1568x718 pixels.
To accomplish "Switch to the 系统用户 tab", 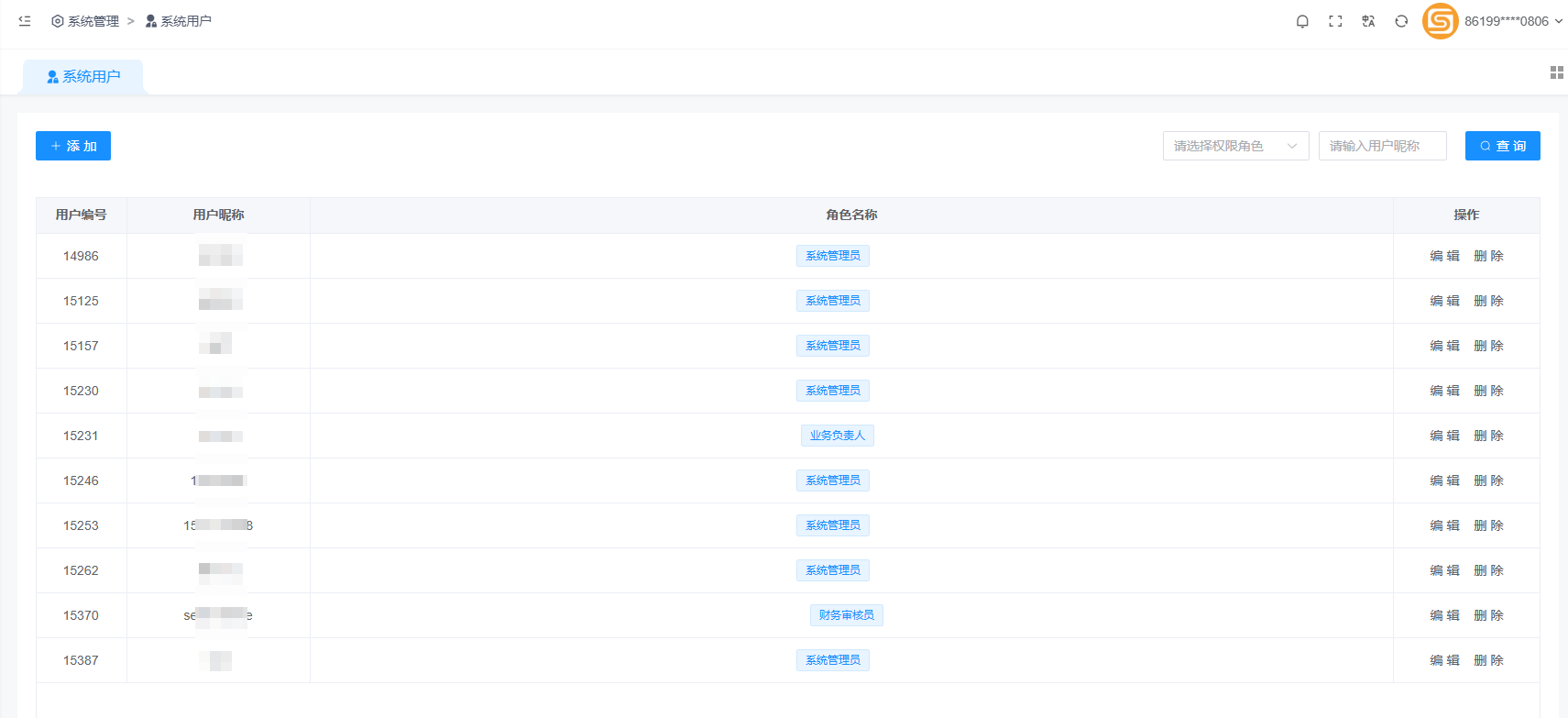I will pos(83,77).
